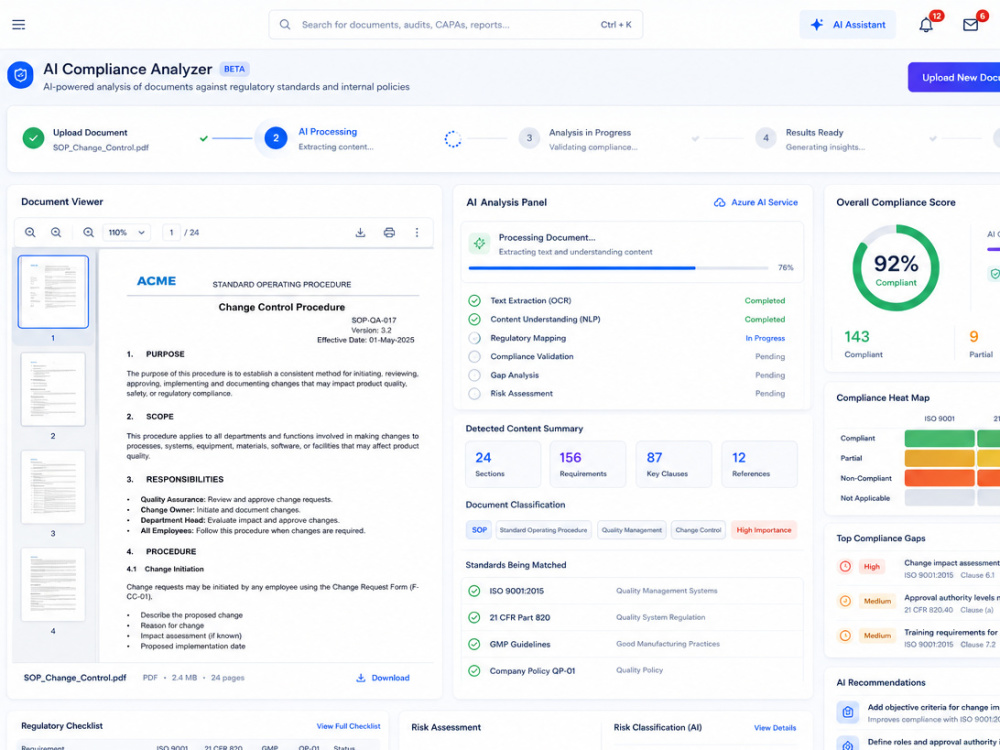Click the search magnifier icon
This screenshot has width=1000, height=750.
285,25
